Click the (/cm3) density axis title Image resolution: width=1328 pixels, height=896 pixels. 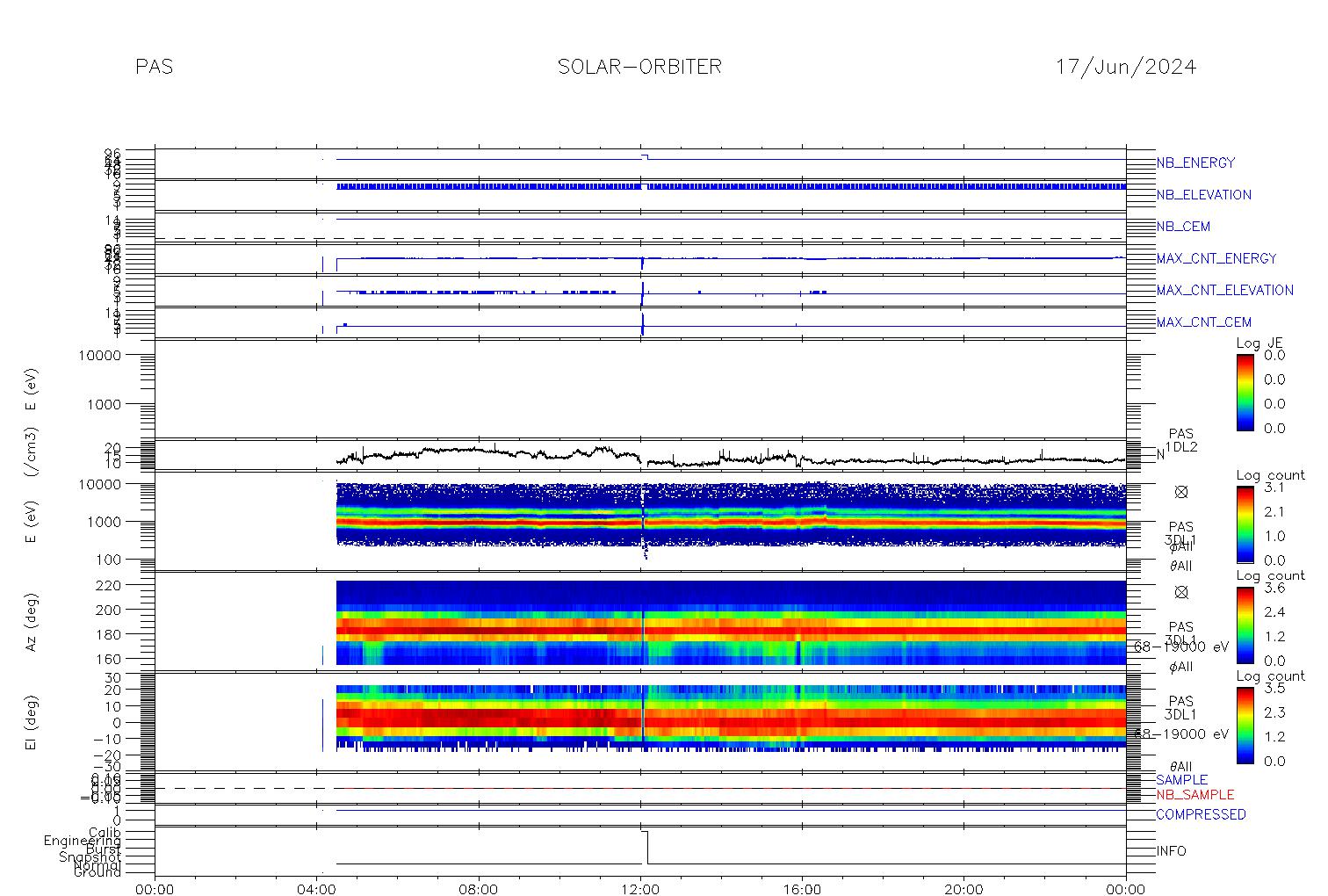tap(31, 453)
